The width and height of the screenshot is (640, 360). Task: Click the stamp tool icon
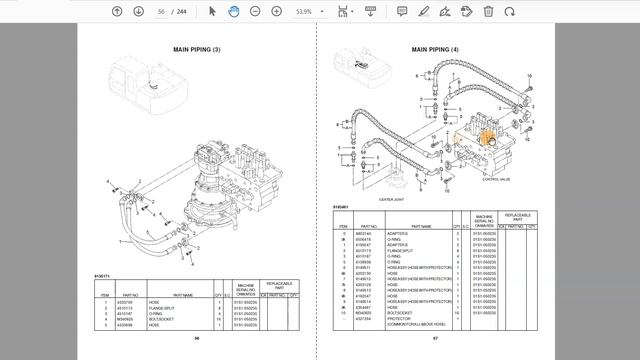(467, 11)
